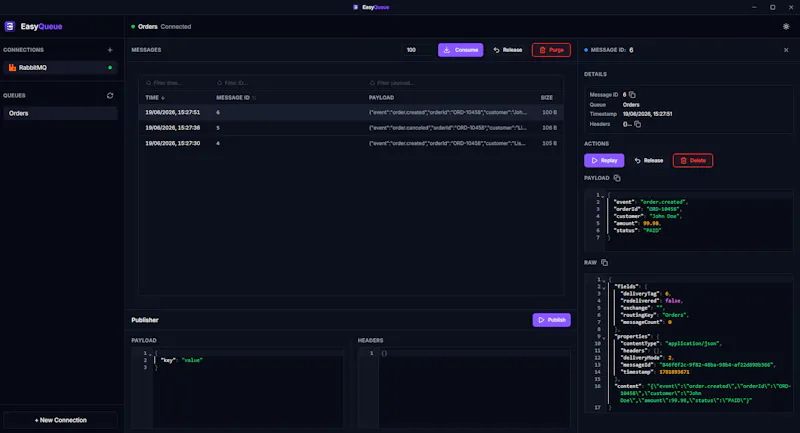Click the "John Doe" customer value
The image size is (800, 433).
(664, 216)
